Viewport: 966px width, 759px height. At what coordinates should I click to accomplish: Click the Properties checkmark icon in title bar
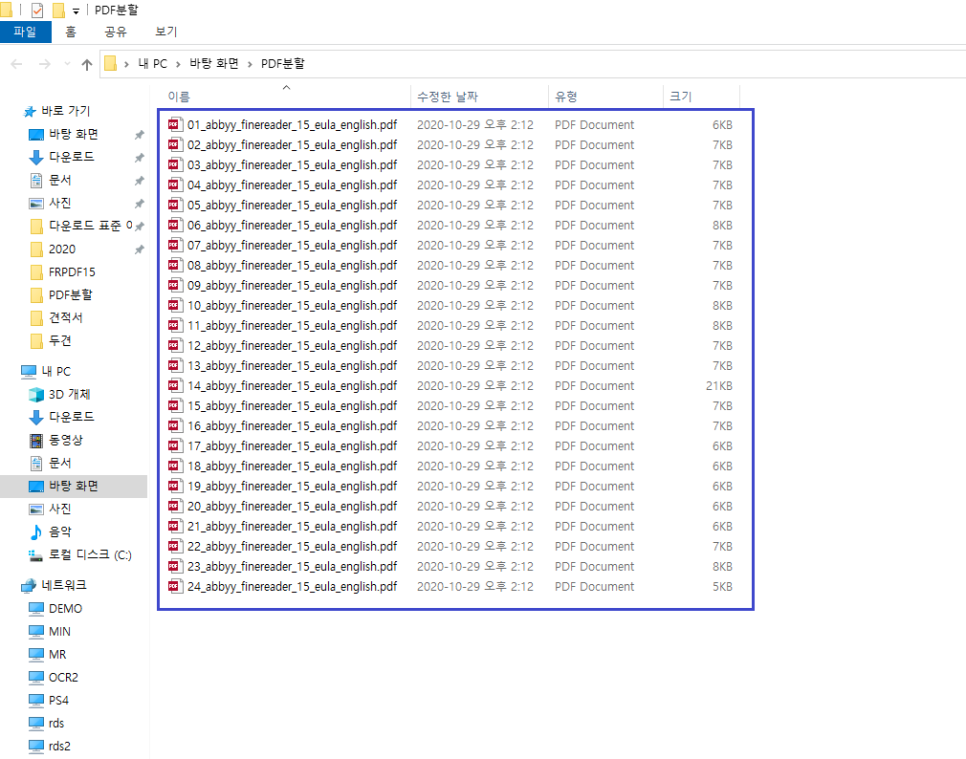(x=37, y=10)
